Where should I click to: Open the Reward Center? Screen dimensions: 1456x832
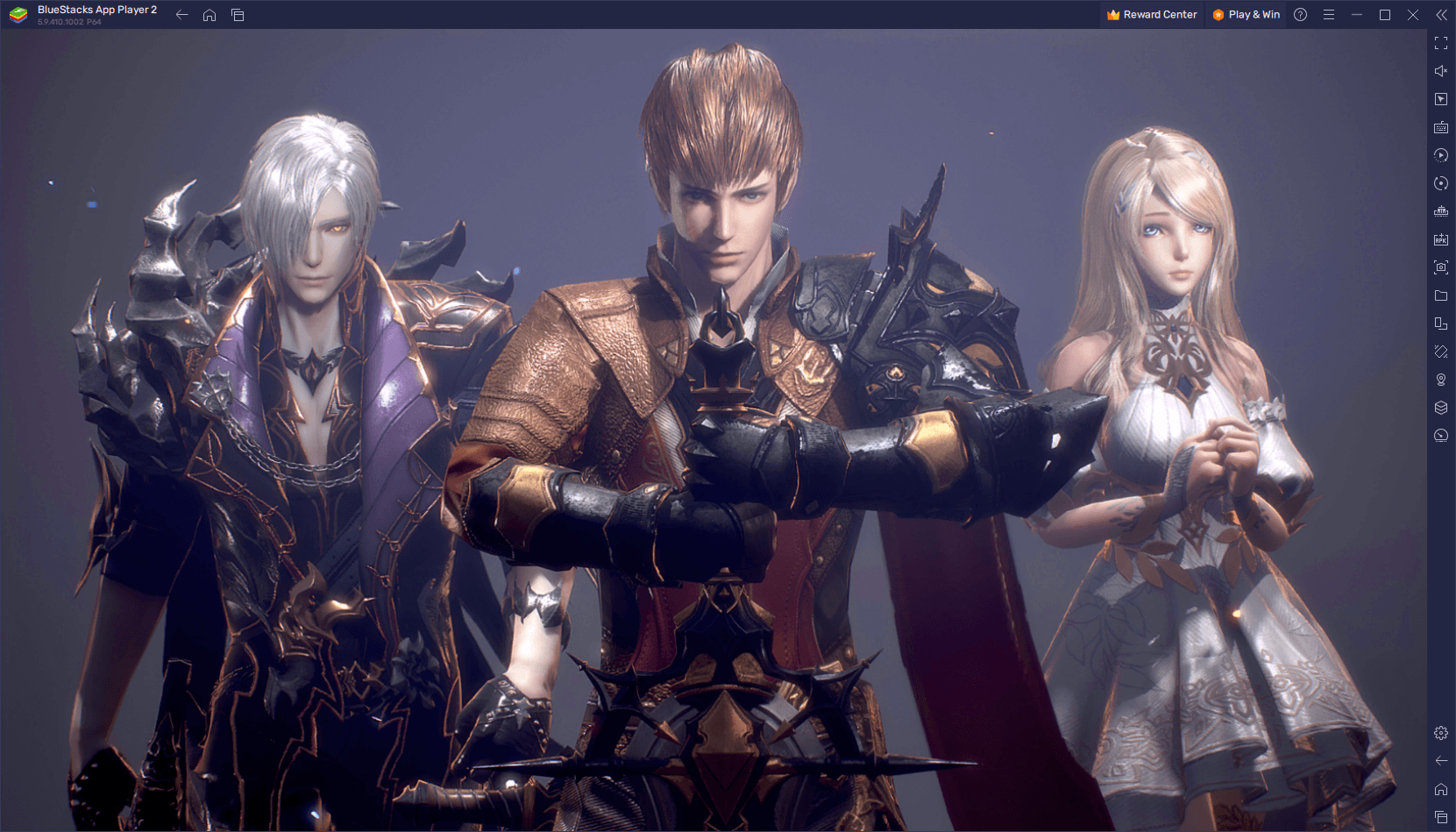pos(1152,15)
